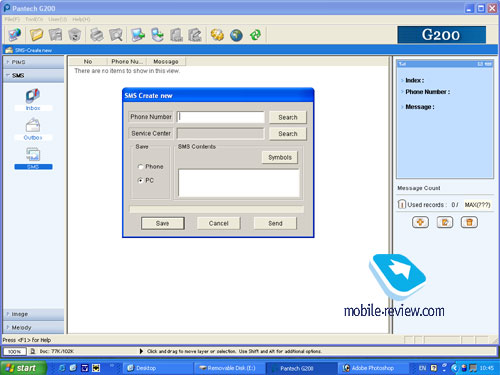Select the PC save radio button

(140, 180)
